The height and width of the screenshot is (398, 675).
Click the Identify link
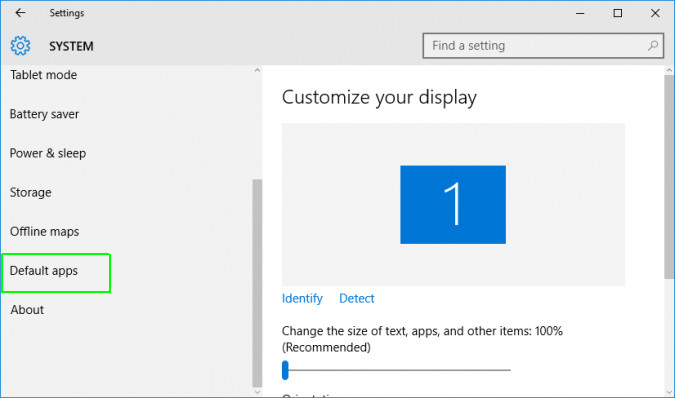click(302, 299)
